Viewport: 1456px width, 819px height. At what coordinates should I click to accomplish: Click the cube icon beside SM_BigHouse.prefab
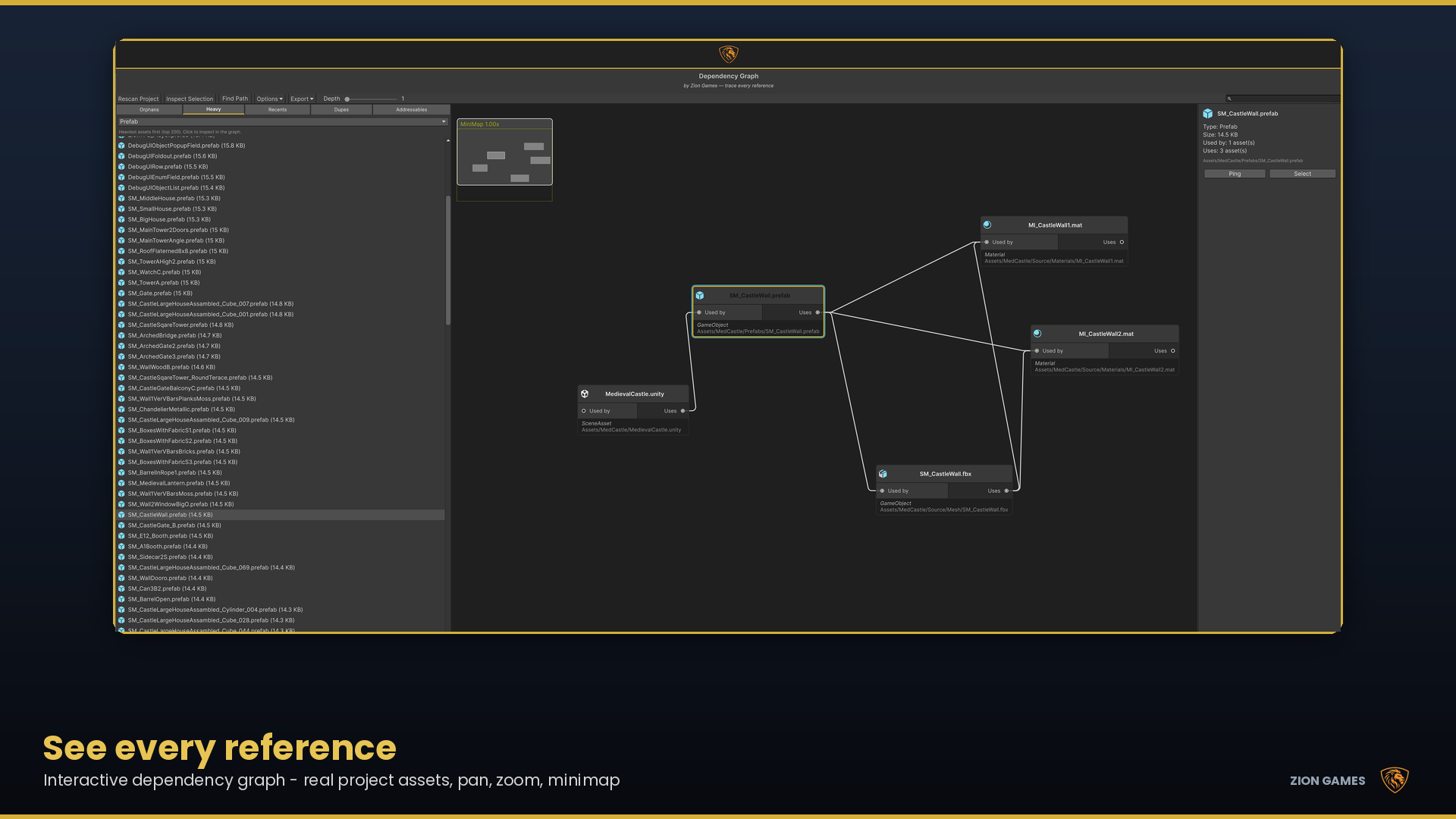pyautogui.click(x=121, y=220)
